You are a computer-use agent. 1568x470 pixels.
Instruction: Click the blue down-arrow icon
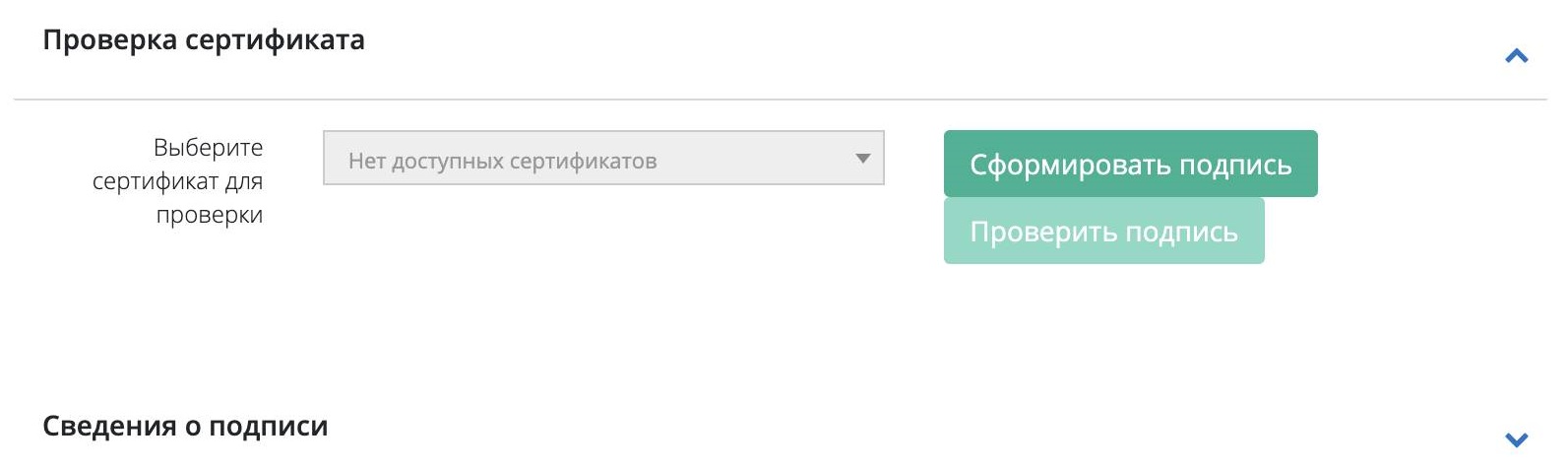click(1516, 439)
